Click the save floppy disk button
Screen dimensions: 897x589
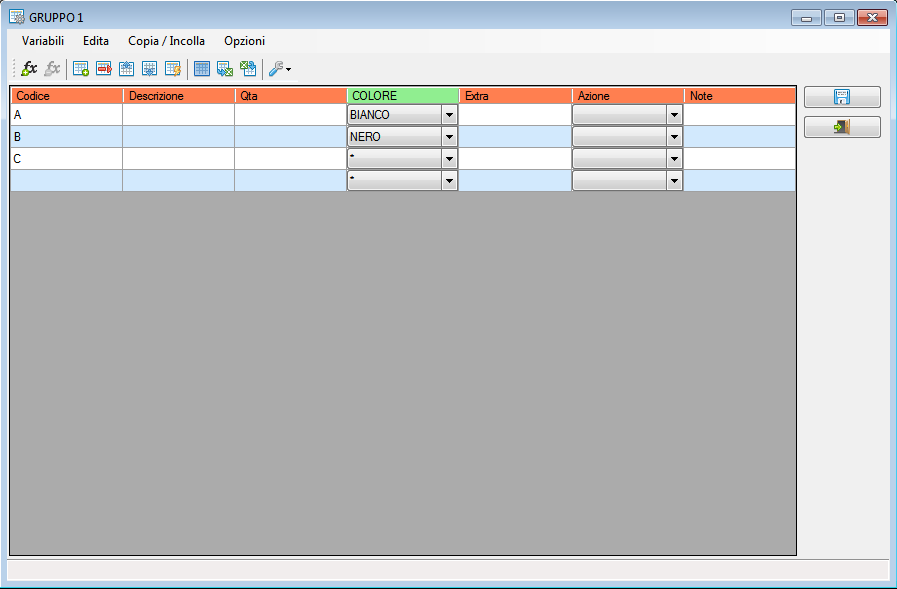pyautogui.click(x=842, y=97)
